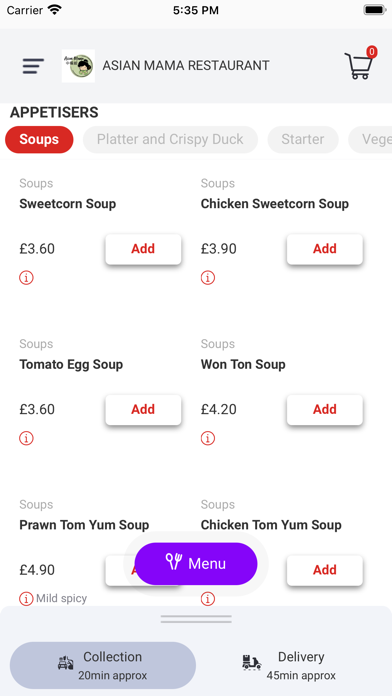Image resolution: width=392 pixels, height=696 pixels.
Task: Add Chicken Tom Yum Soup to cart
Action: tap(325, 570)
